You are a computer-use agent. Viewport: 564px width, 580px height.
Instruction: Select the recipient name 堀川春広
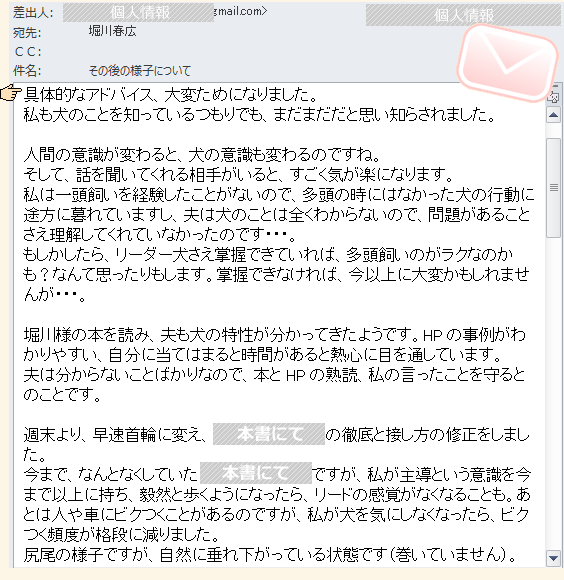112,31
